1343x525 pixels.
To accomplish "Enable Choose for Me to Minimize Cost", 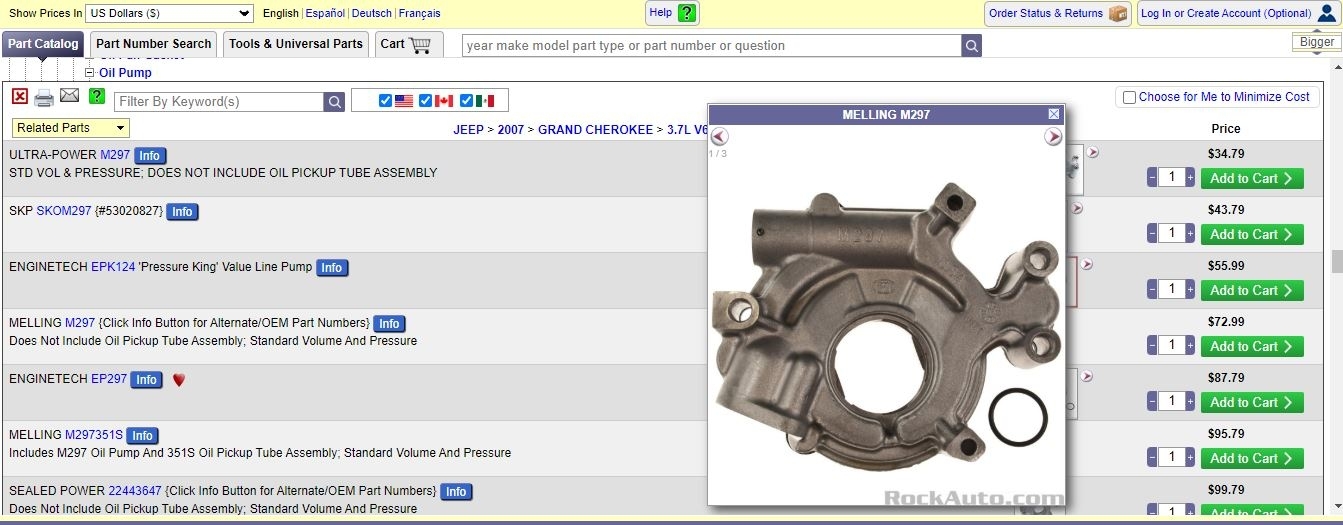I will coord(1129,98).
